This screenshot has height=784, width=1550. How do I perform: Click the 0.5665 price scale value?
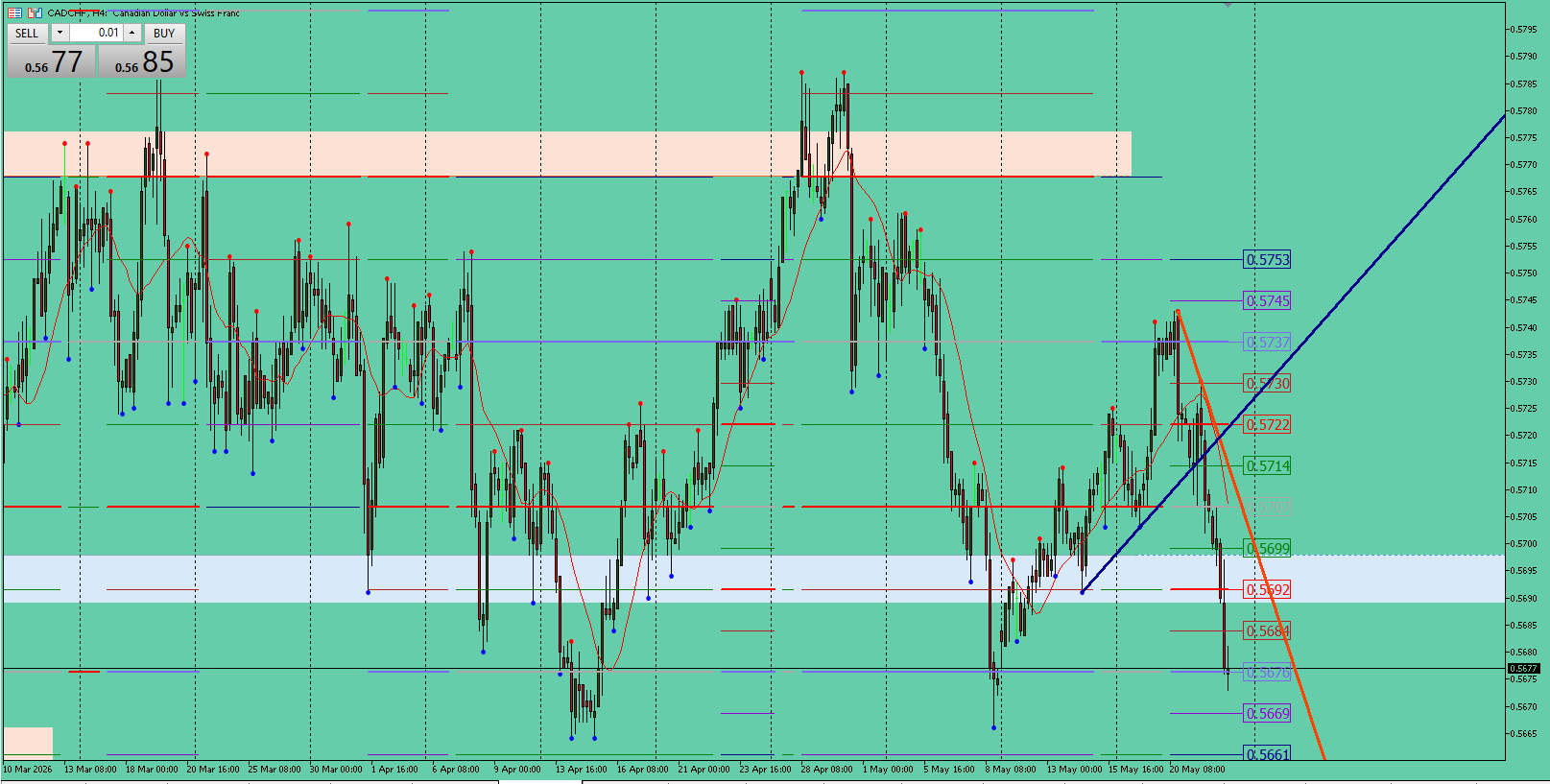(x=1524, y=734)
